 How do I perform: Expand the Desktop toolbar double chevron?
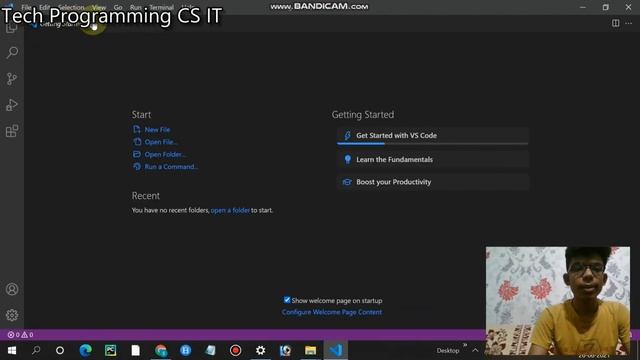click(465, 345)
